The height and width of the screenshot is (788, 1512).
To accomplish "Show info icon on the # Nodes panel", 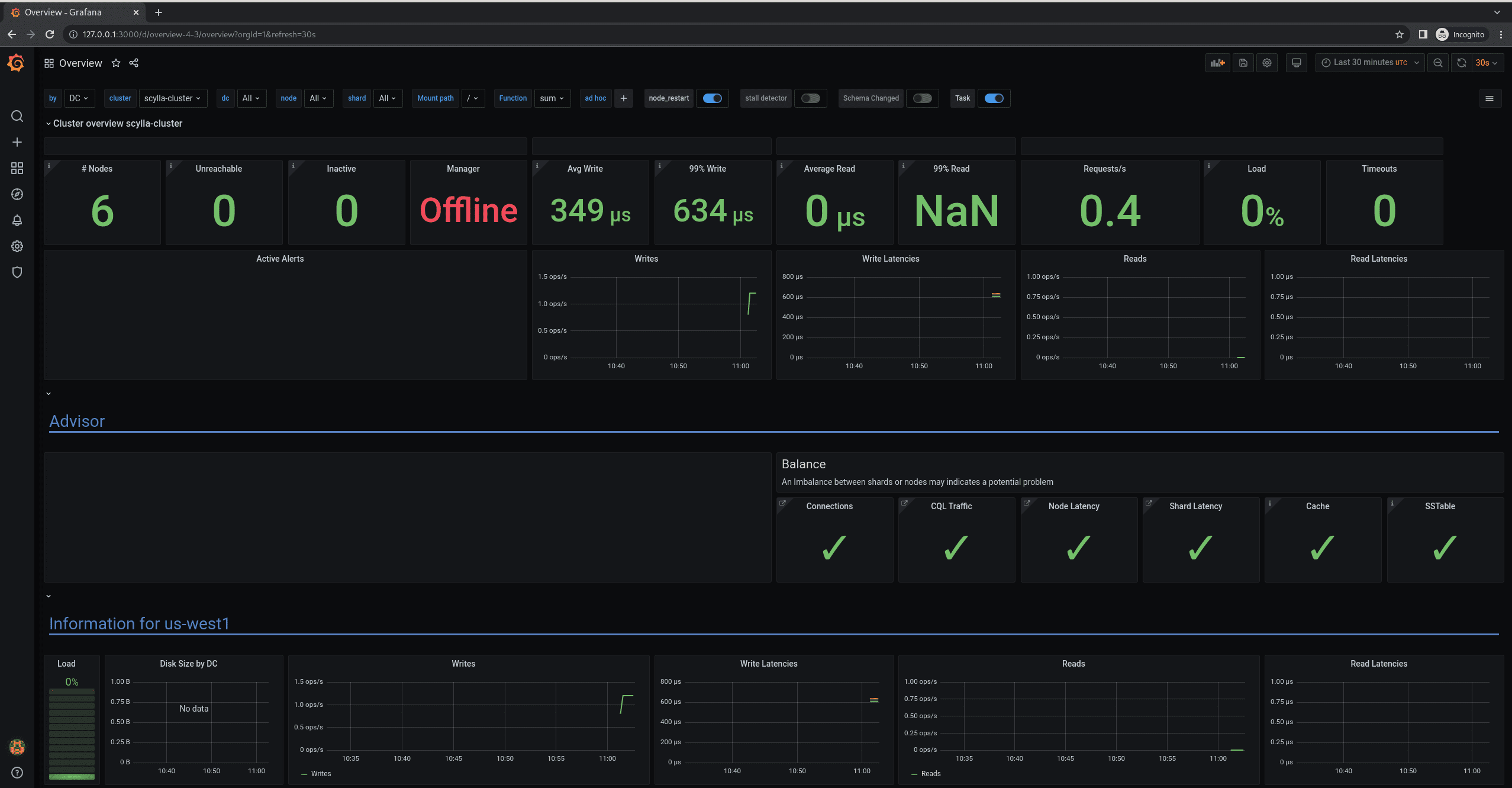I will [49, 166].
